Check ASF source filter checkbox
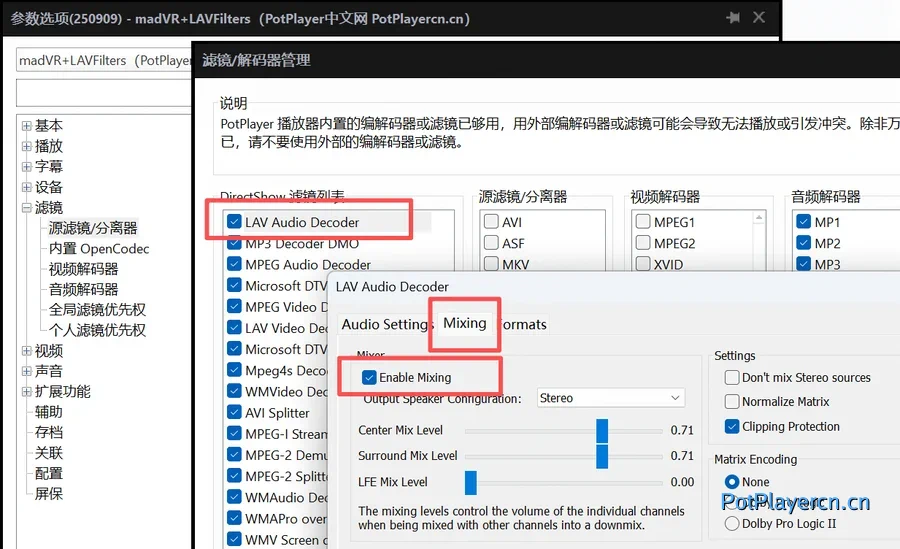 pos(491,243)
